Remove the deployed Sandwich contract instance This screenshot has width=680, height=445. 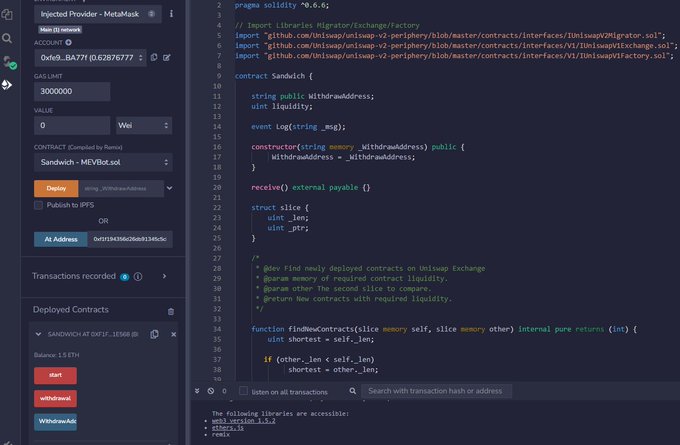point(173,334)
